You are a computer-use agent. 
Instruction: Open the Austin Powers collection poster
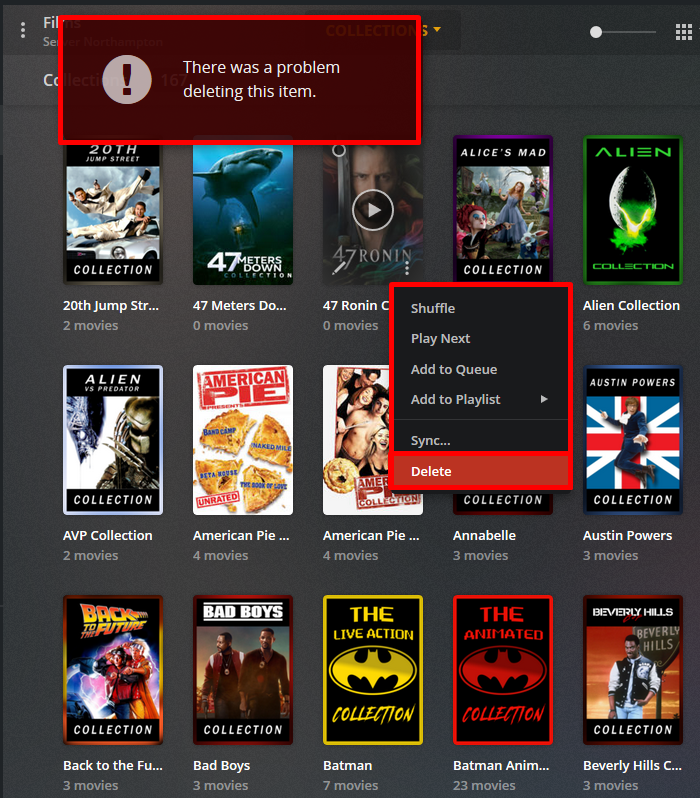pos(633,440)
